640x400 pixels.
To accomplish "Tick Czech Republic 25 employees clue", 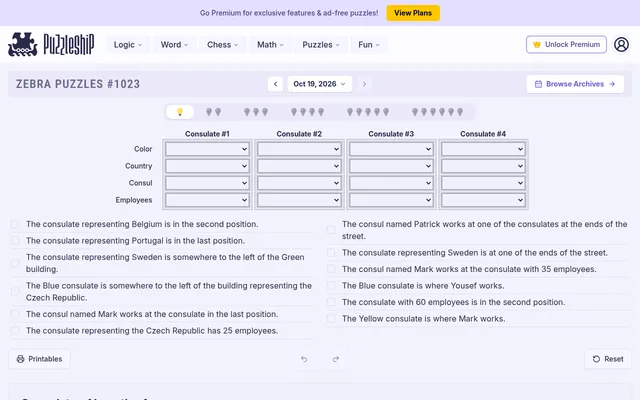I will 15,331.
